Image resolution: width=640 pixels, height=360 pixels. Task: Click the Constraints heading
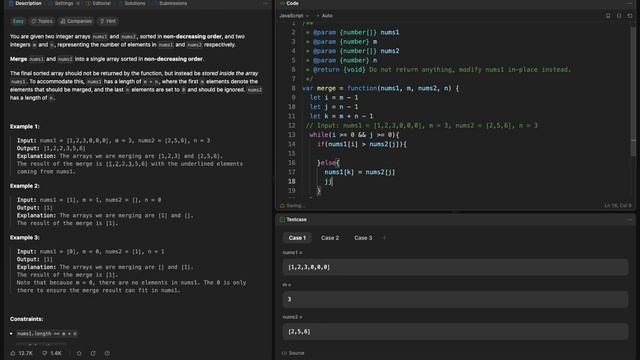(x=27, y=319)
